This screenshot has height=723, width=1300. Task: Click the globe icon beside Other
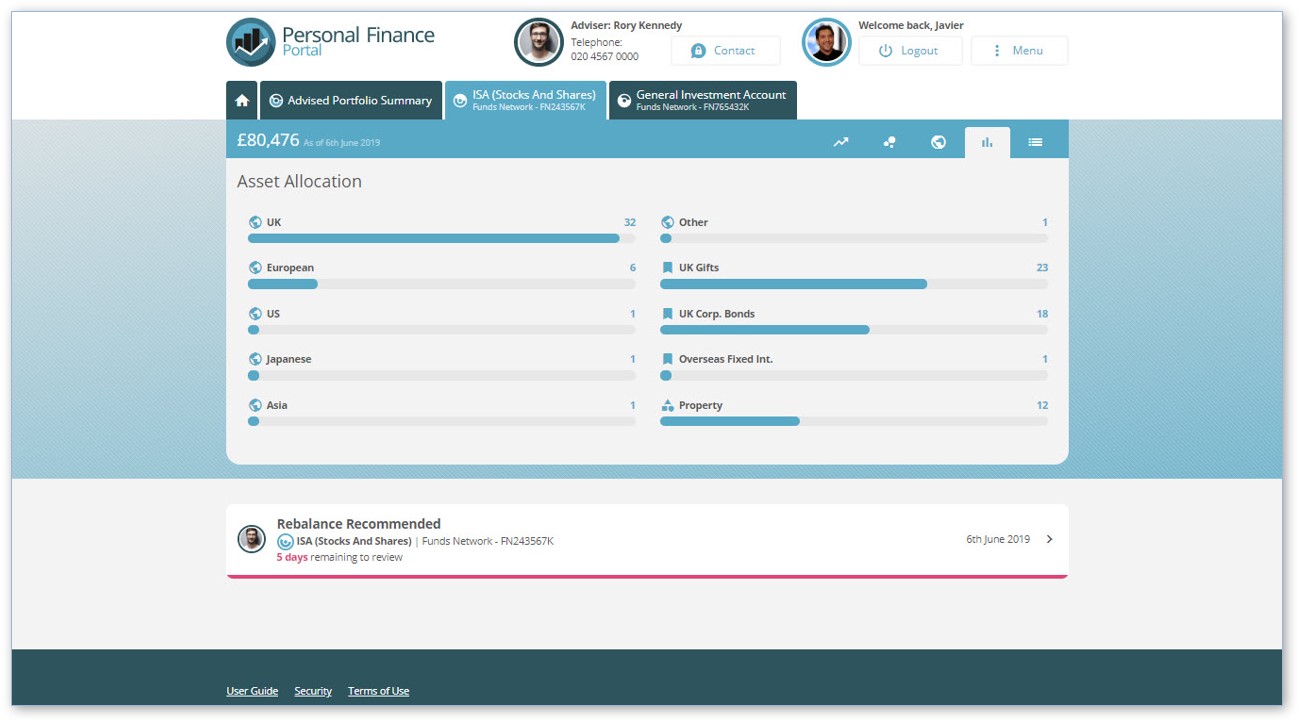(667, 222)
